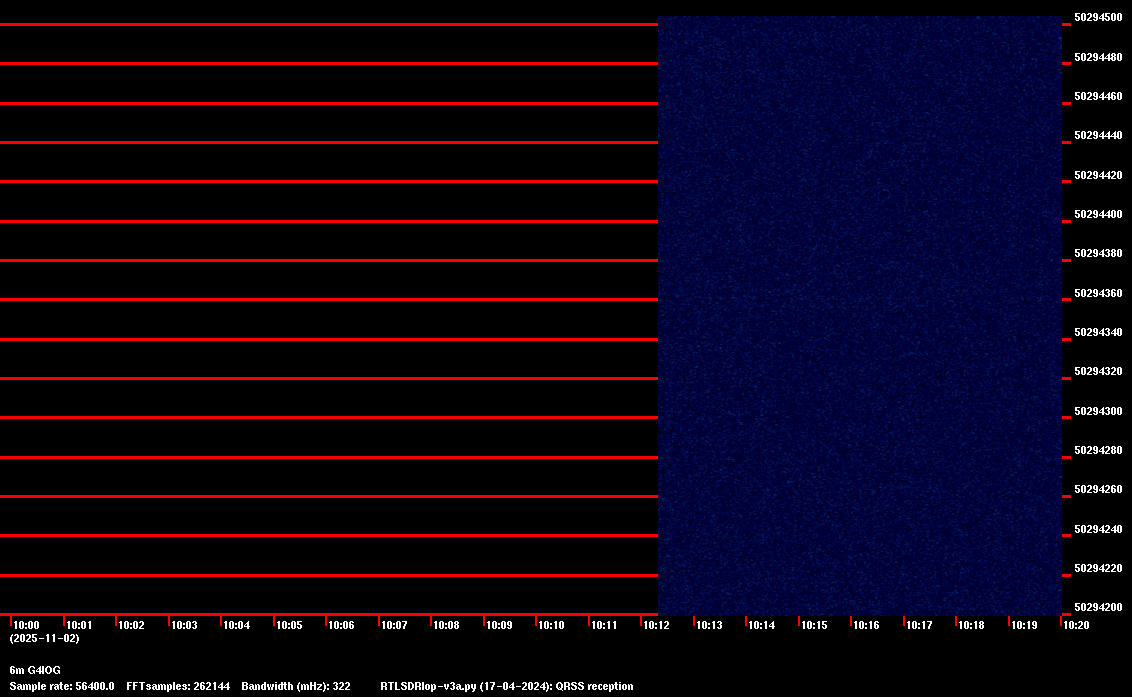This screenshot has height=697, width=1132.
Task: Click the Bandwidth (mHz): 322 text
Action: pos(296,687)
